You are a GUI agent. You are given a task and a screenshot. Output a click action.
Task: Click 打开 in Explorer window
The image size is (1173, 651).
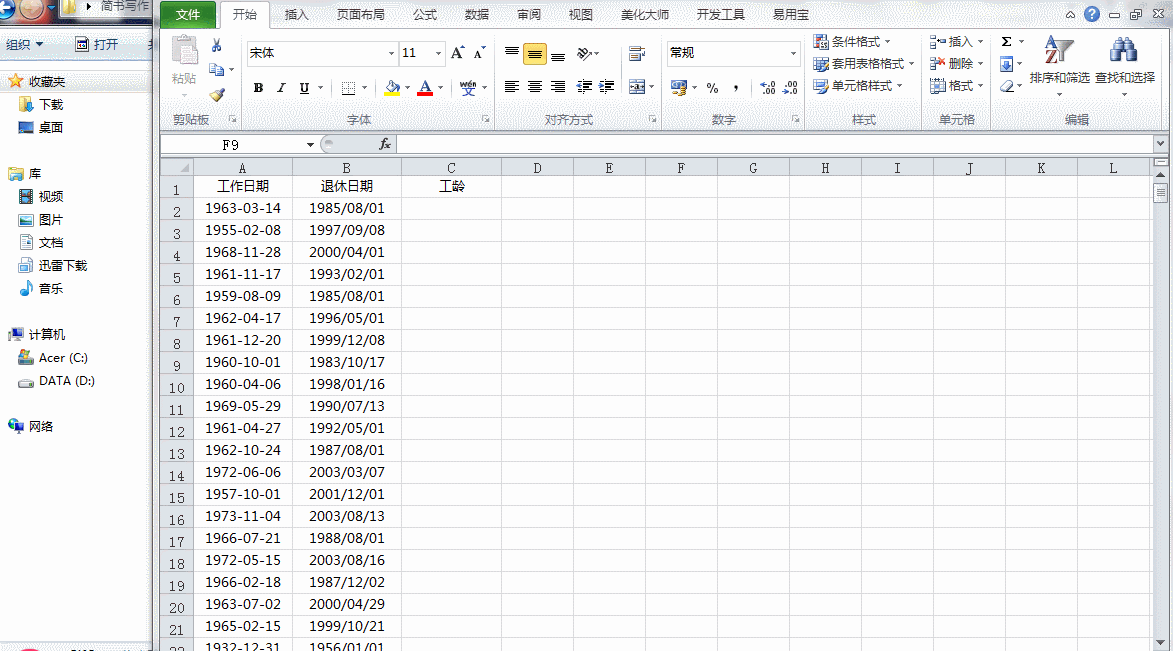click(97, 44)
